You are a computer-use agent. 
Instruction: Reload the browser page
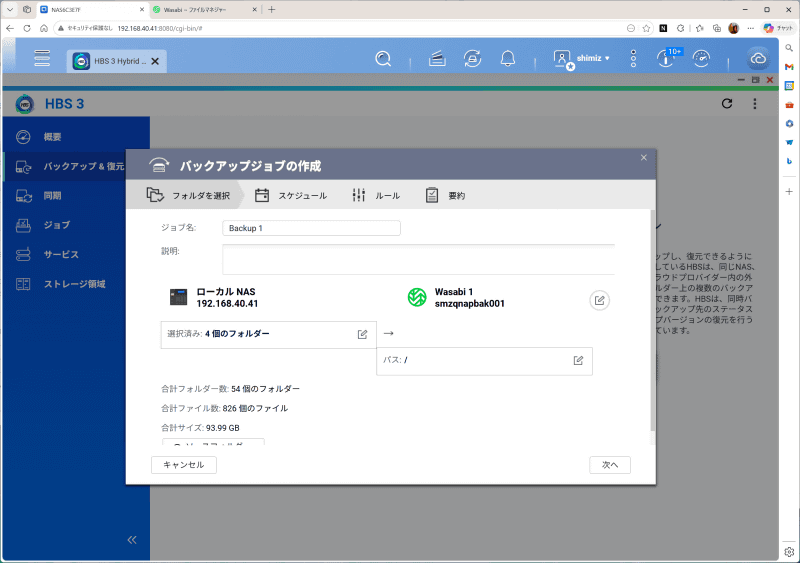pos(27,29)
